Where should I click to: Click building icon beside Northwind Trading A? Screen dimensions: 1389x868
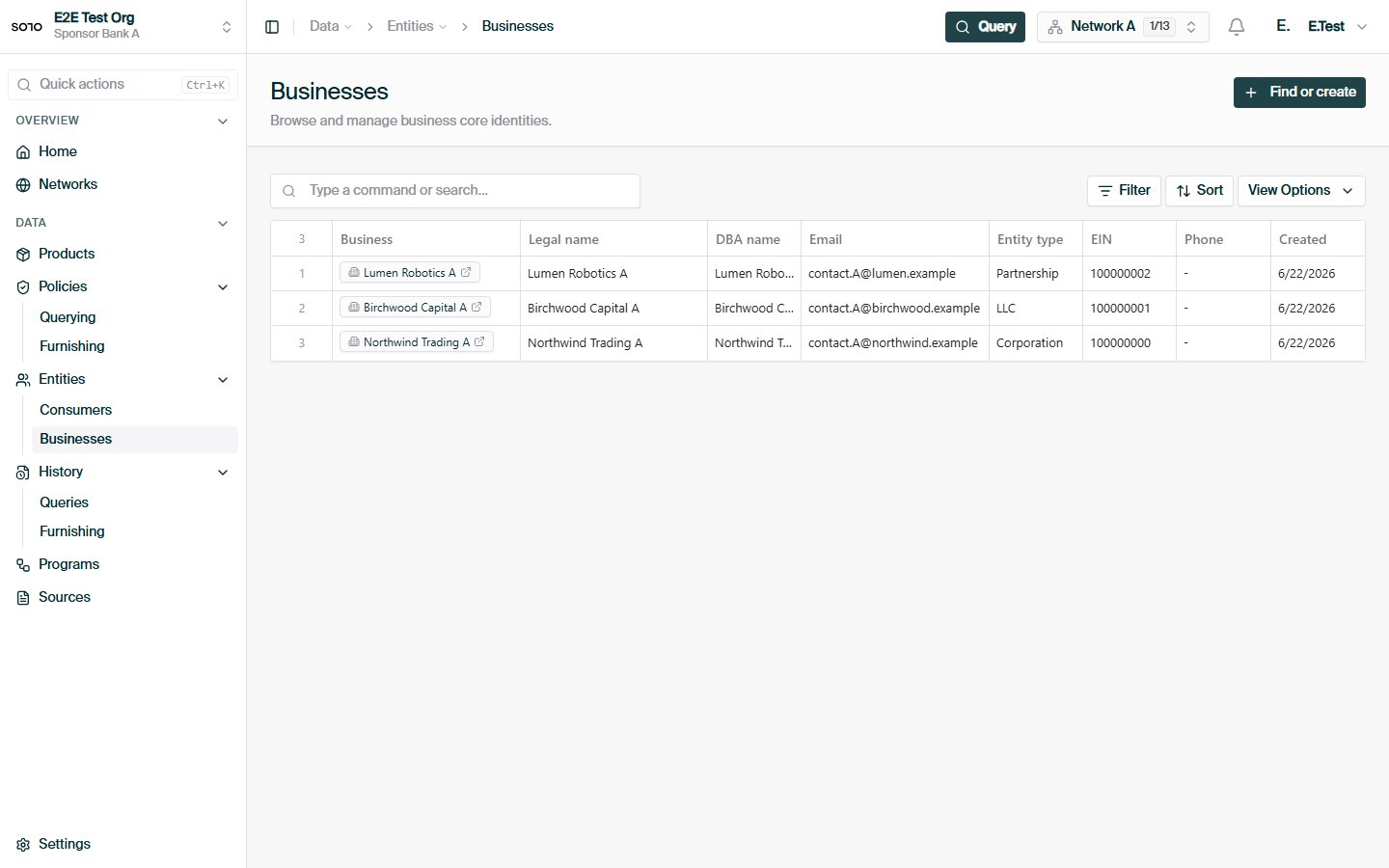coord(354,342)
